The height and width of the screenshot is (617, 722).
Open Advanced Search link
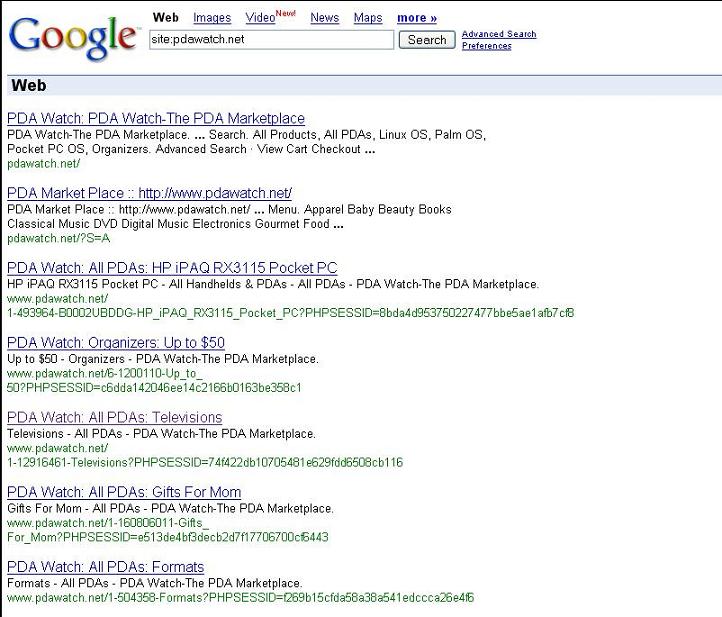(499, 34)
